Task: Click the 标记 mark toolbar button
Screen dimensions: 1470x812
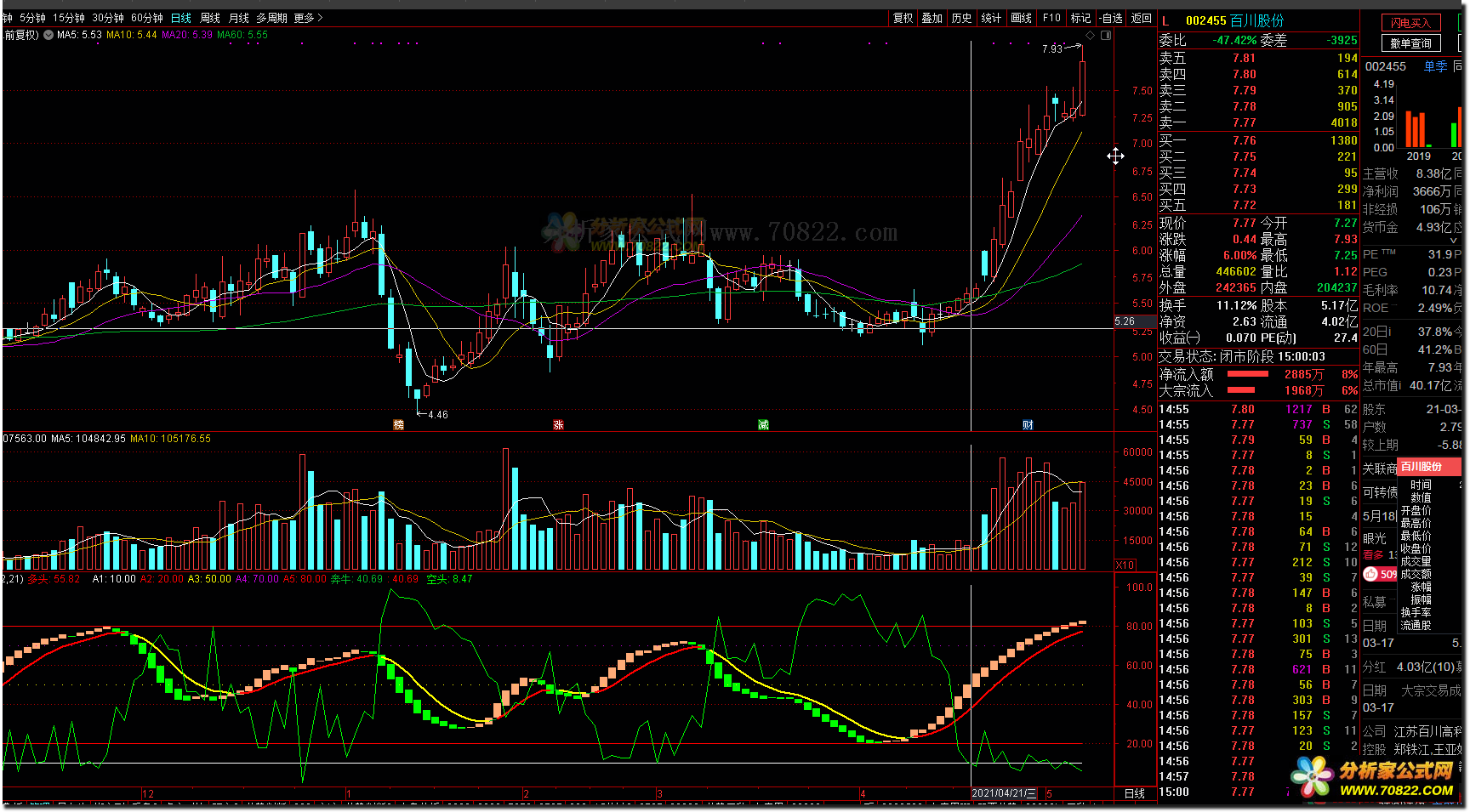Action: [x=1080, y=18]
